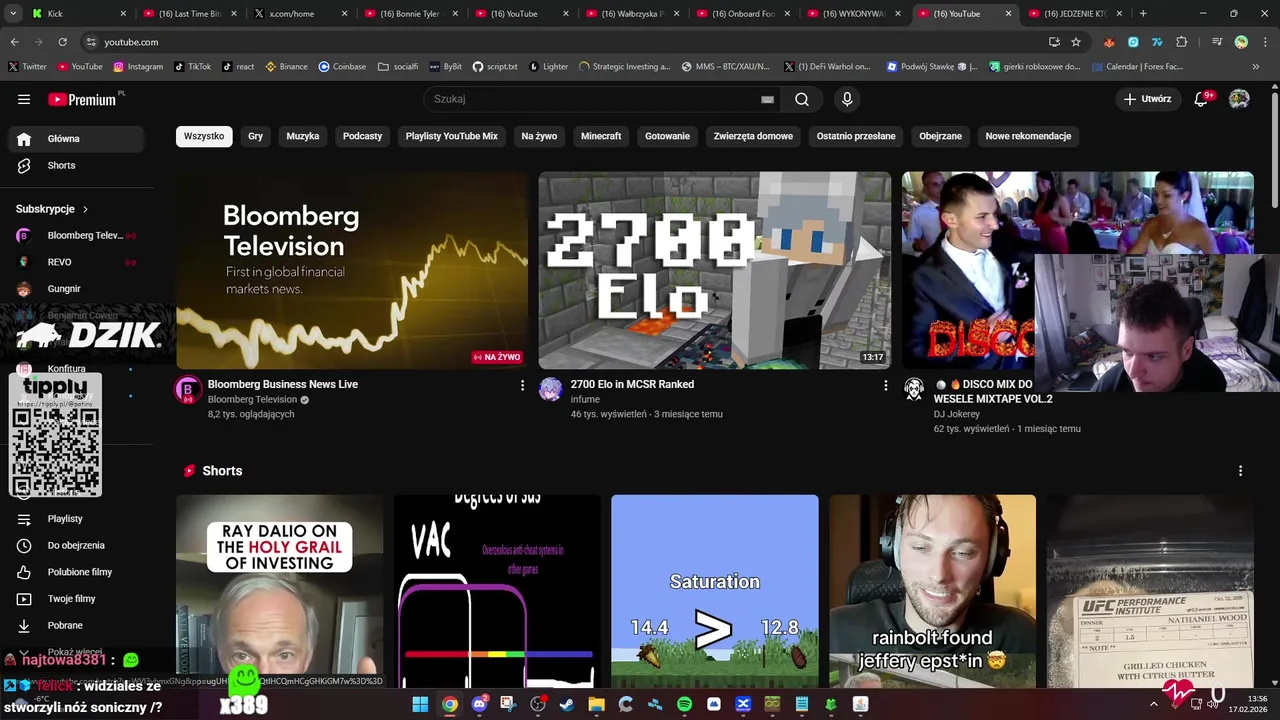Image resolution: width=1280 pixels, height=720 pixels.
Task: Open the Steam icon on the taskbar
Action: [x=567, y=704]
